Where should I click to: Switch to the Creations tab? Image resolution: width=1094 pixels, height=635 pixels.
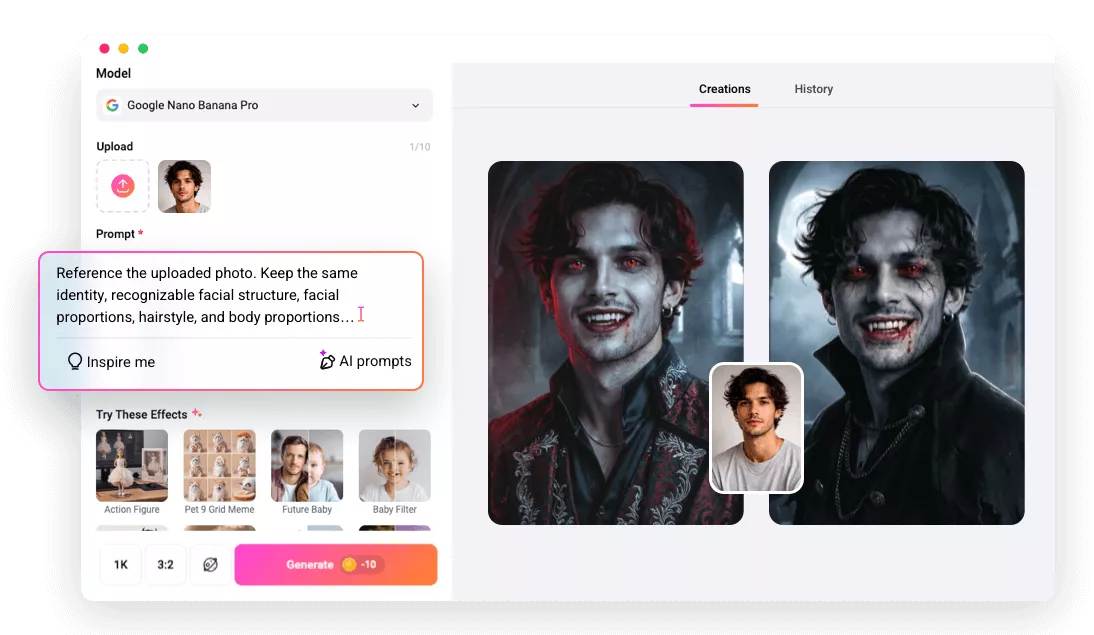[724, 89]
